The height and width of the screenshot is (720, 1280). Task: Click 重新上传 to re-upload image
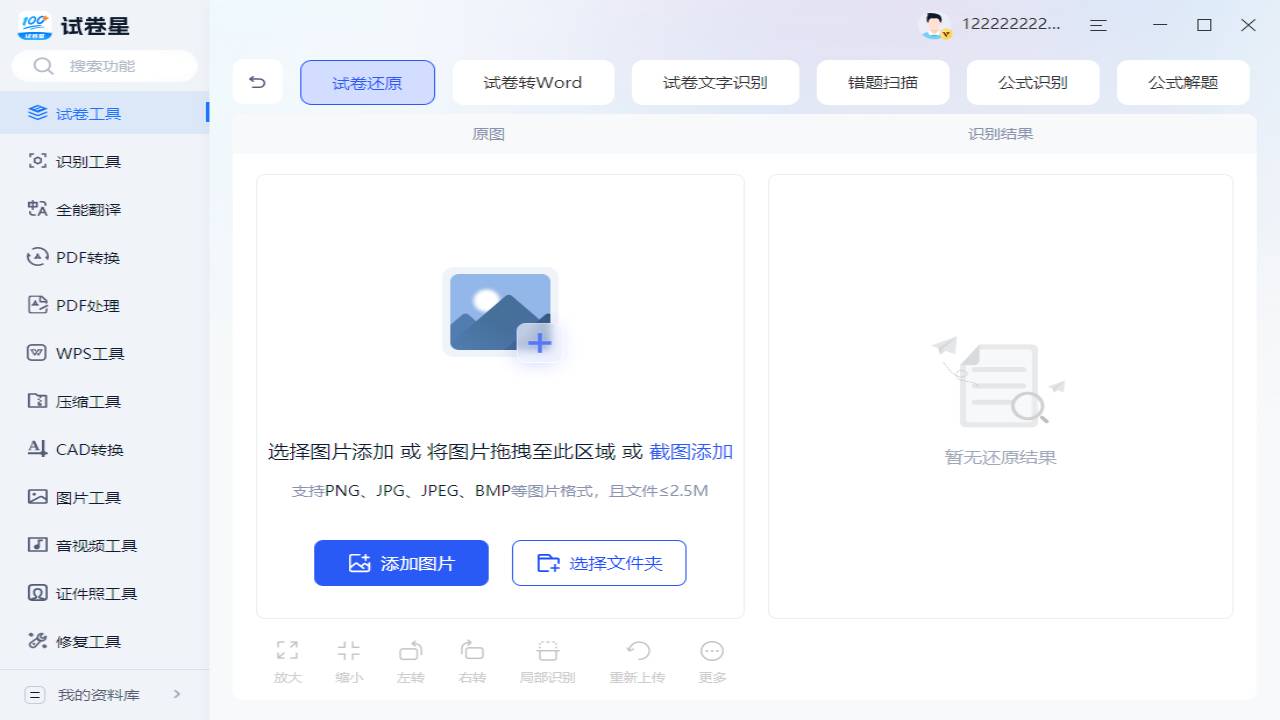click(637, 660)
